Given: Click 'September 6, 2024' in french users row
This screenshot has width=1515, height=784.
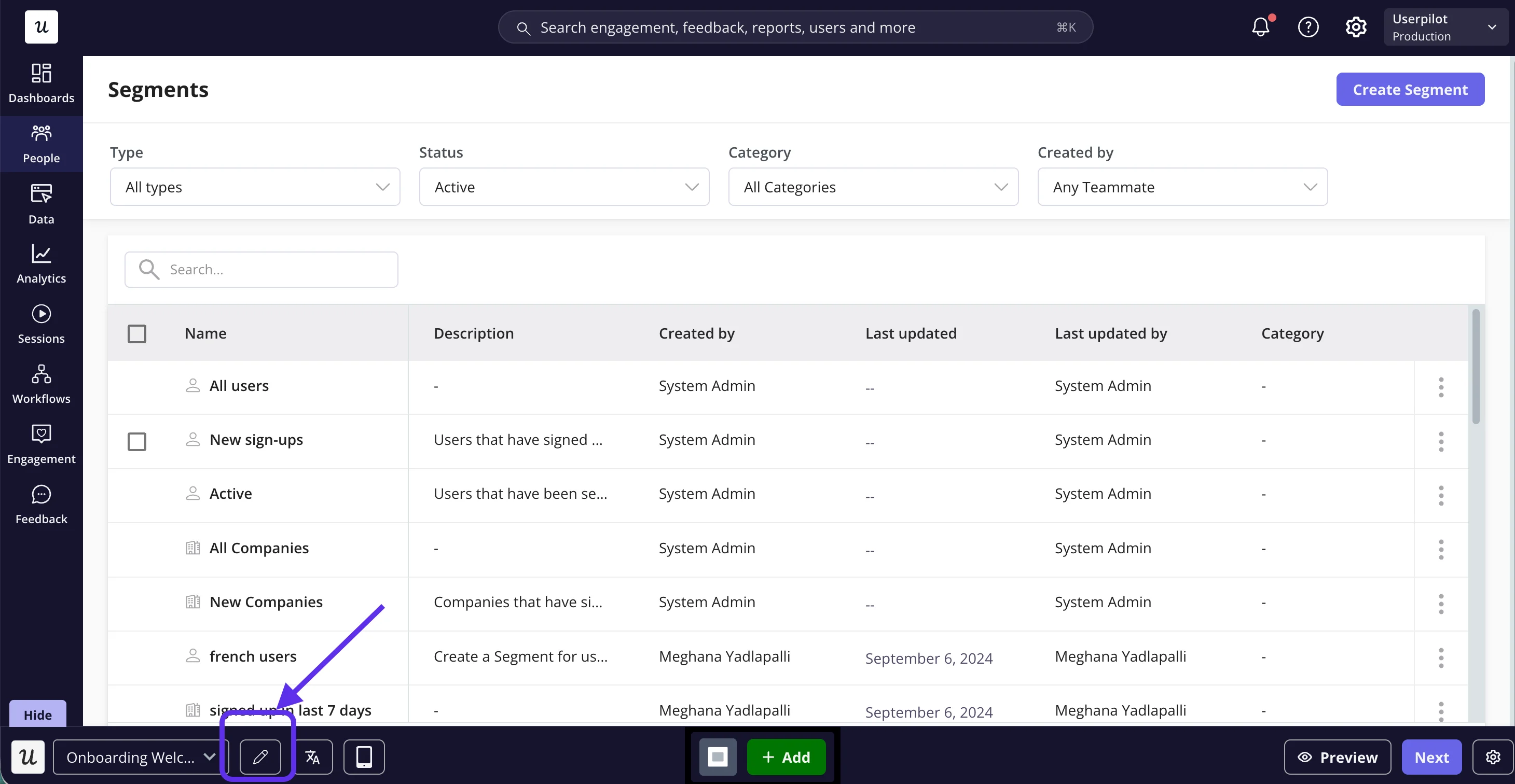Looking at the screenshot, I should pos(929,658).
